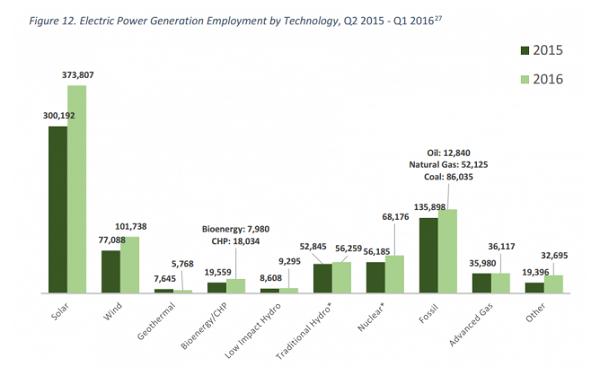
Task: Click the 2016 Other category bar
Action: point(553,284)
